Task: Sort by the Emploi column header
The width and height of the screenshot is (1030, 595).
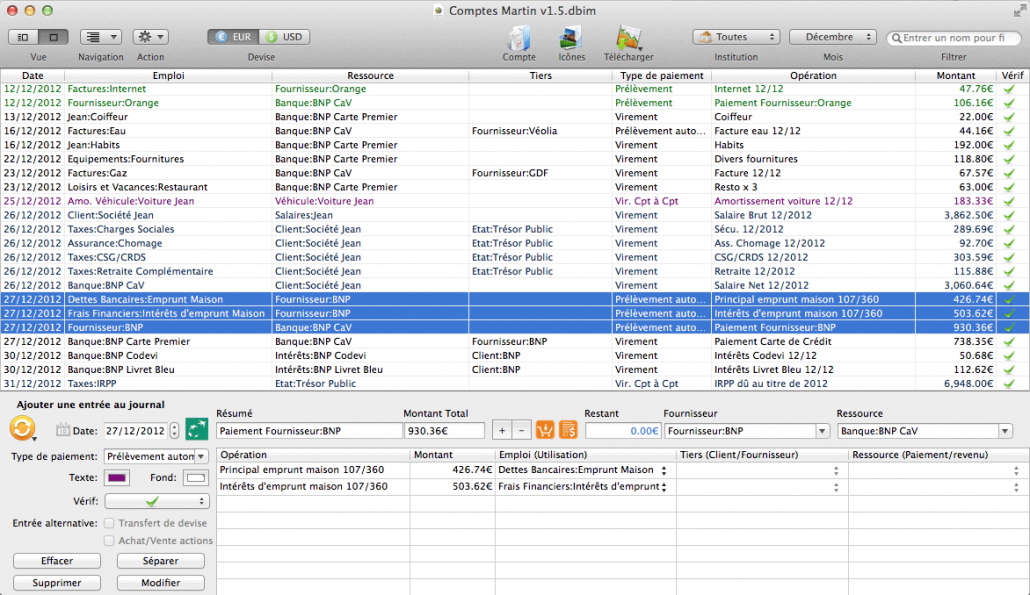Action: (x=168, y=76)
